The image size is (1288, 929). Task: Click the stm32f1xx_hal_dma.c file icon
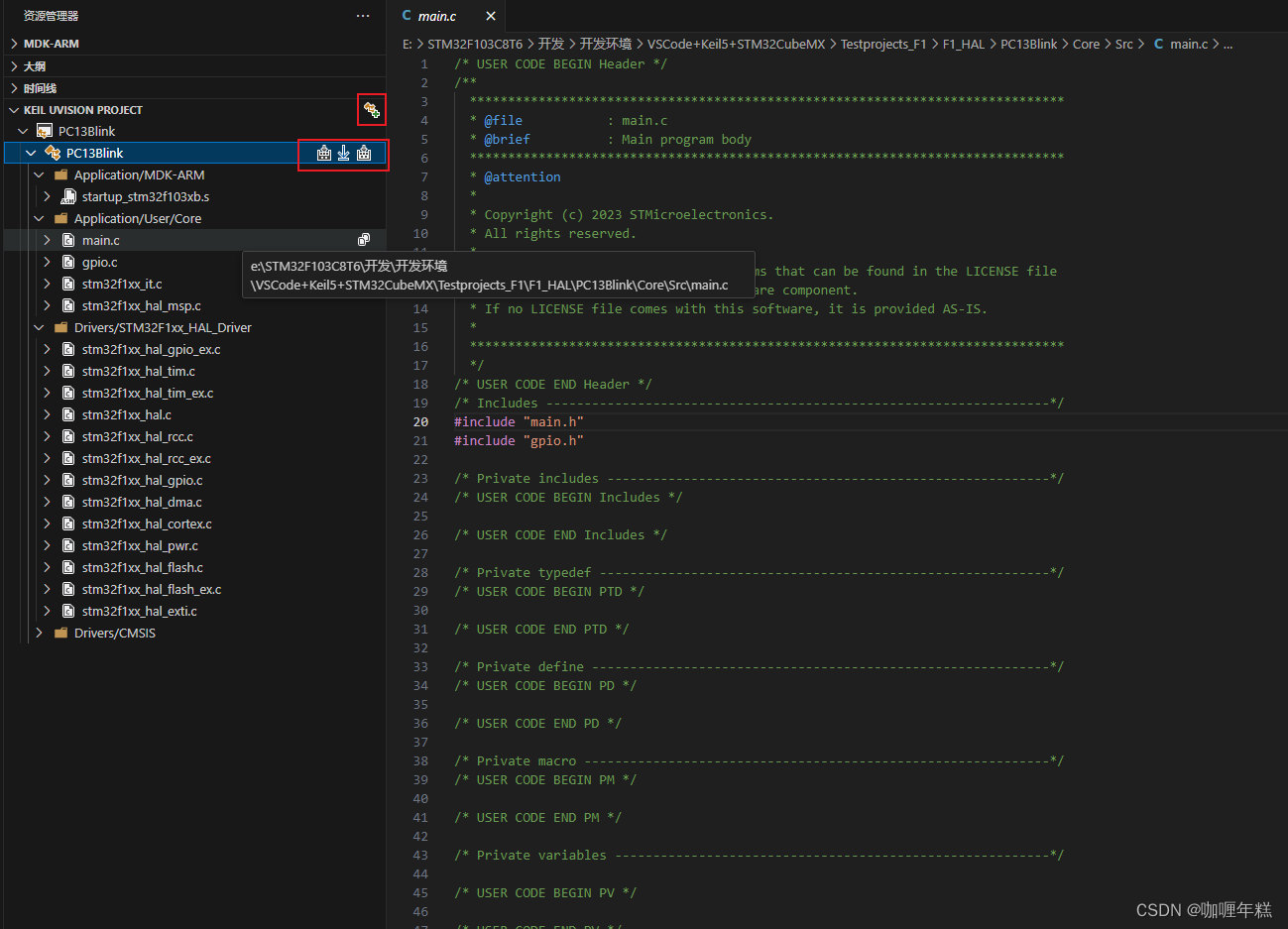click(x=68, y=502)
